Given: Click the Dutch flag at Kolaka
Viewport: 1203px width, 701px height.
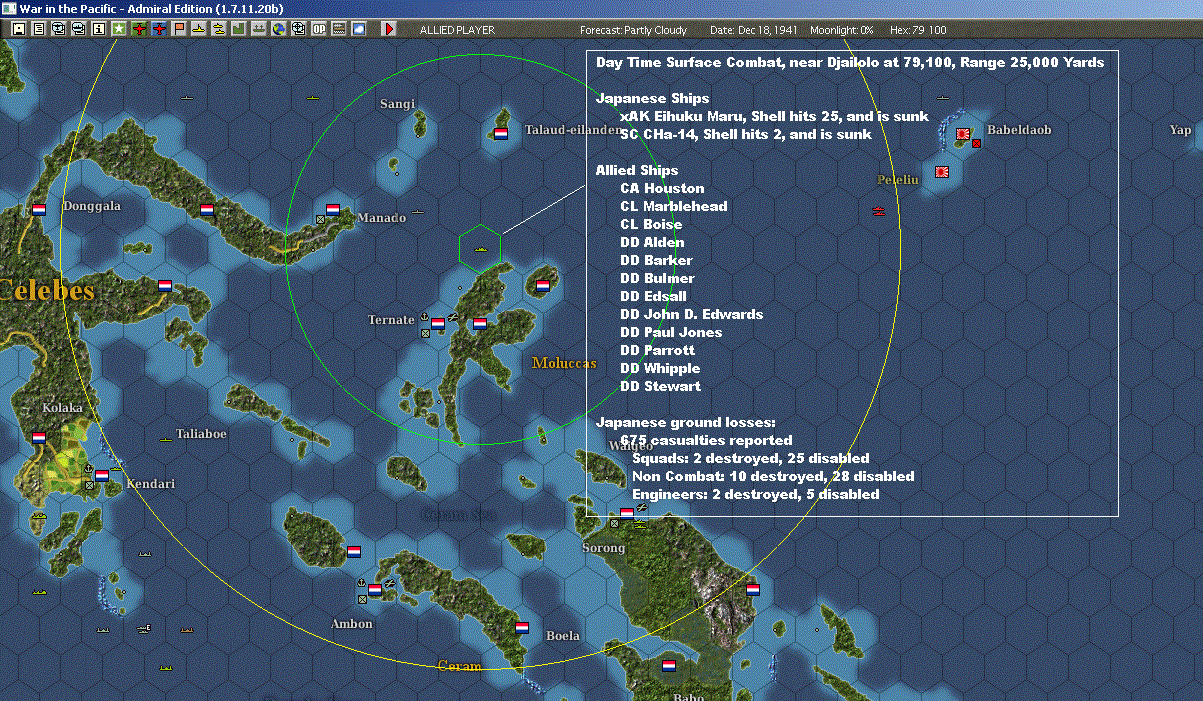Looking at the screenshot, I should (x=39, y=438).
